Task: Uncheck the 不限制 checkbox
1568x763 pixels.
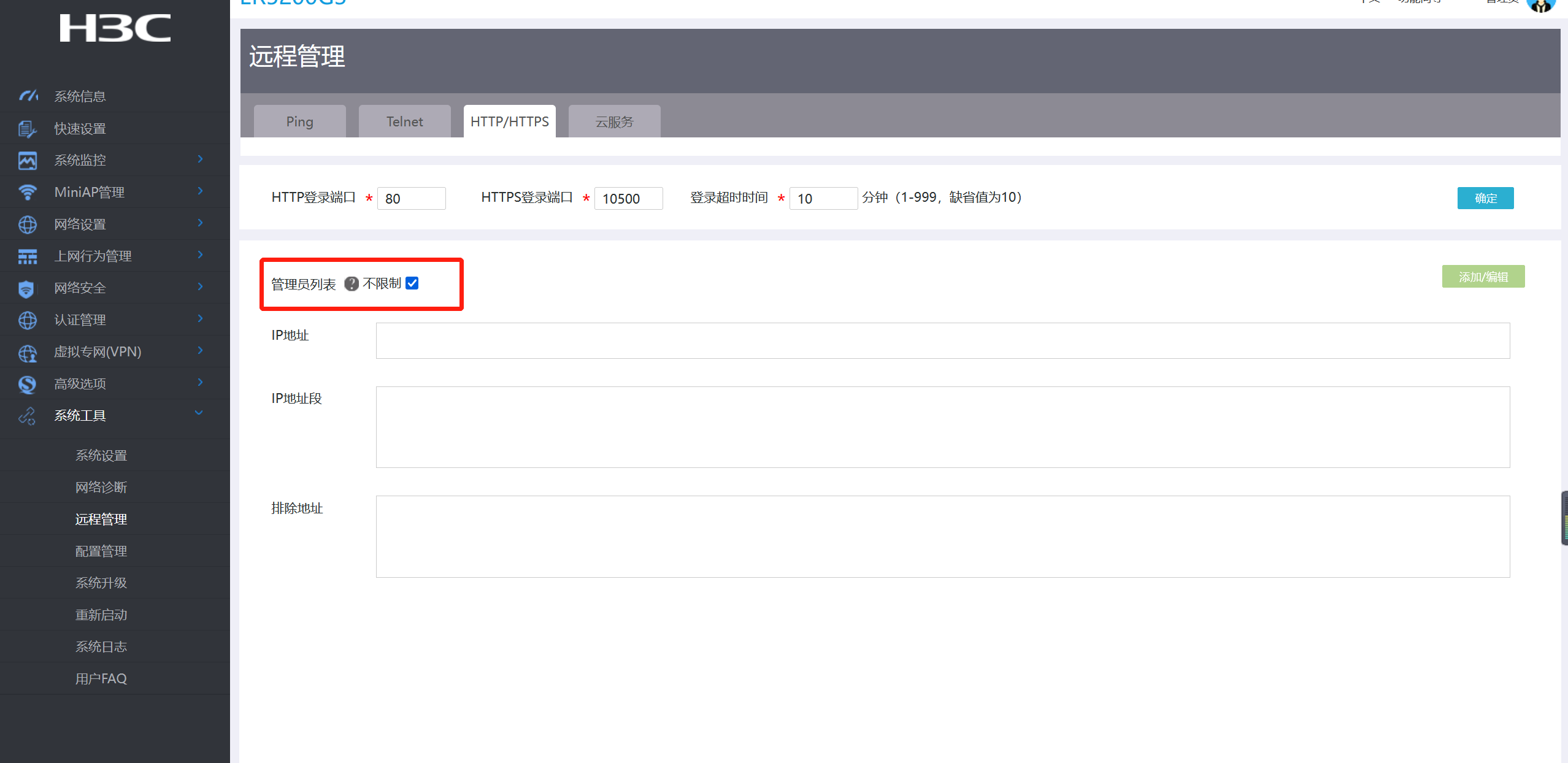Action: [412, 283]
